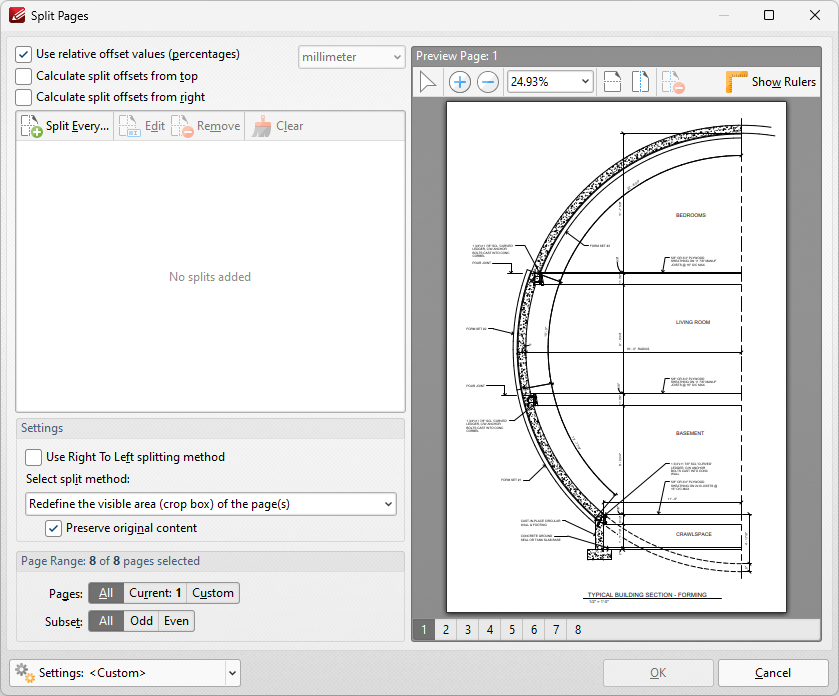Click the Split Every tool icon
The height and width of the screenshot is (696, 839).
click(33, 125)
